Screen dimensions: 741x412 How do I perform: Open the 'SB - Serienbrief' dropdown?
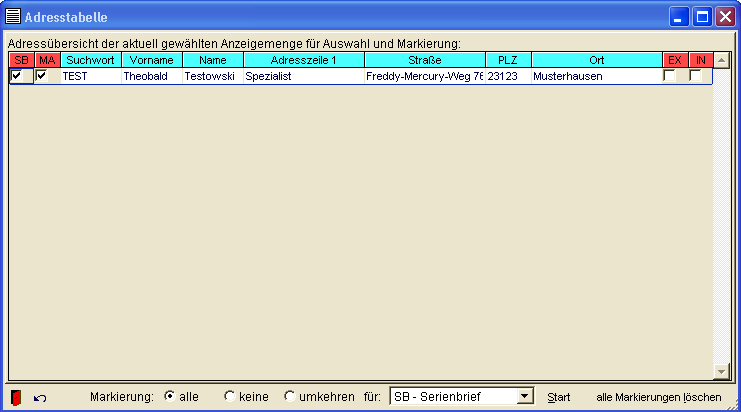tap(525, 396)
